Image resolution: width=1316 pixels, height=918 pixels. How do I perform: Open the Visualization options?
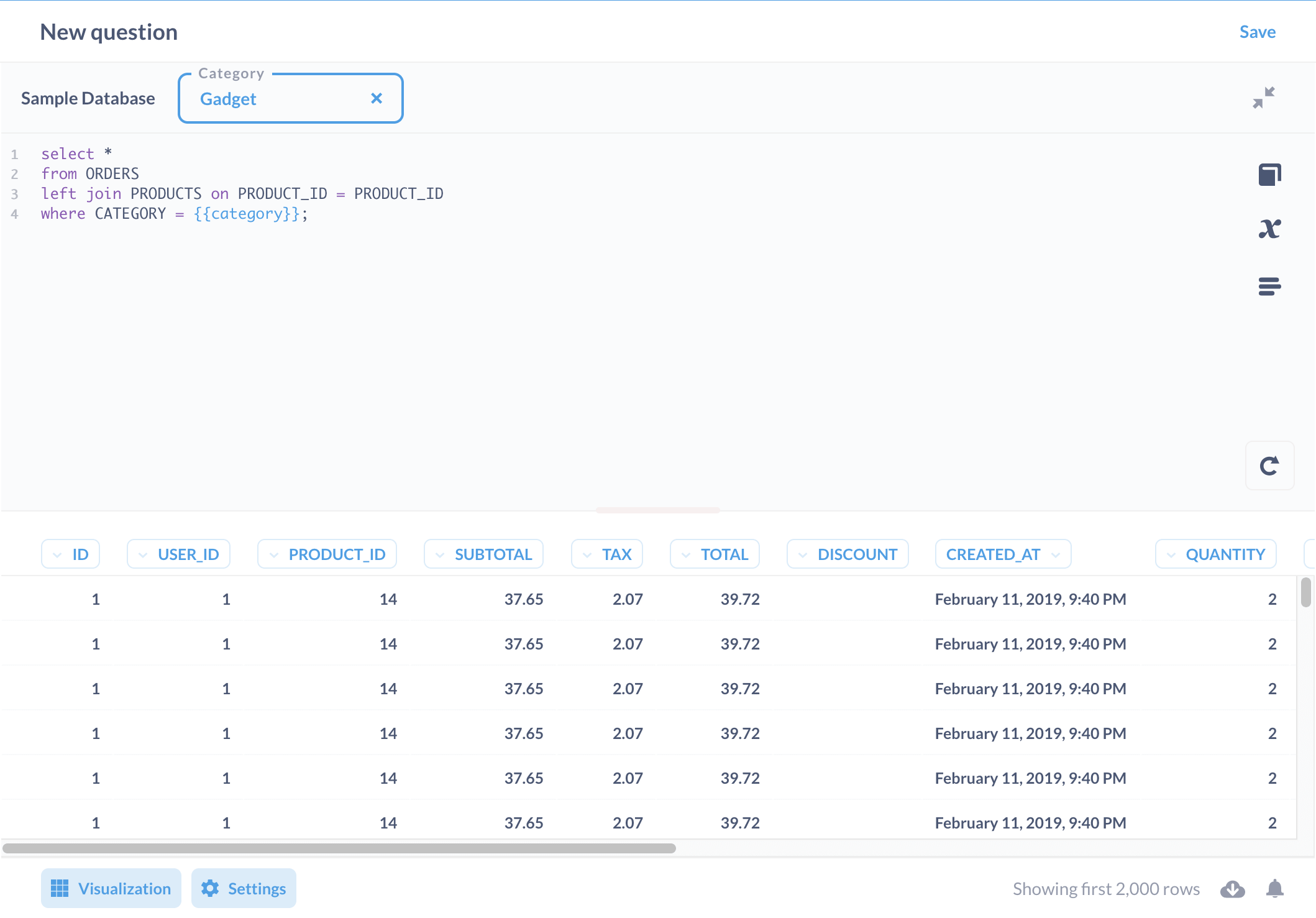pos(111,888)
